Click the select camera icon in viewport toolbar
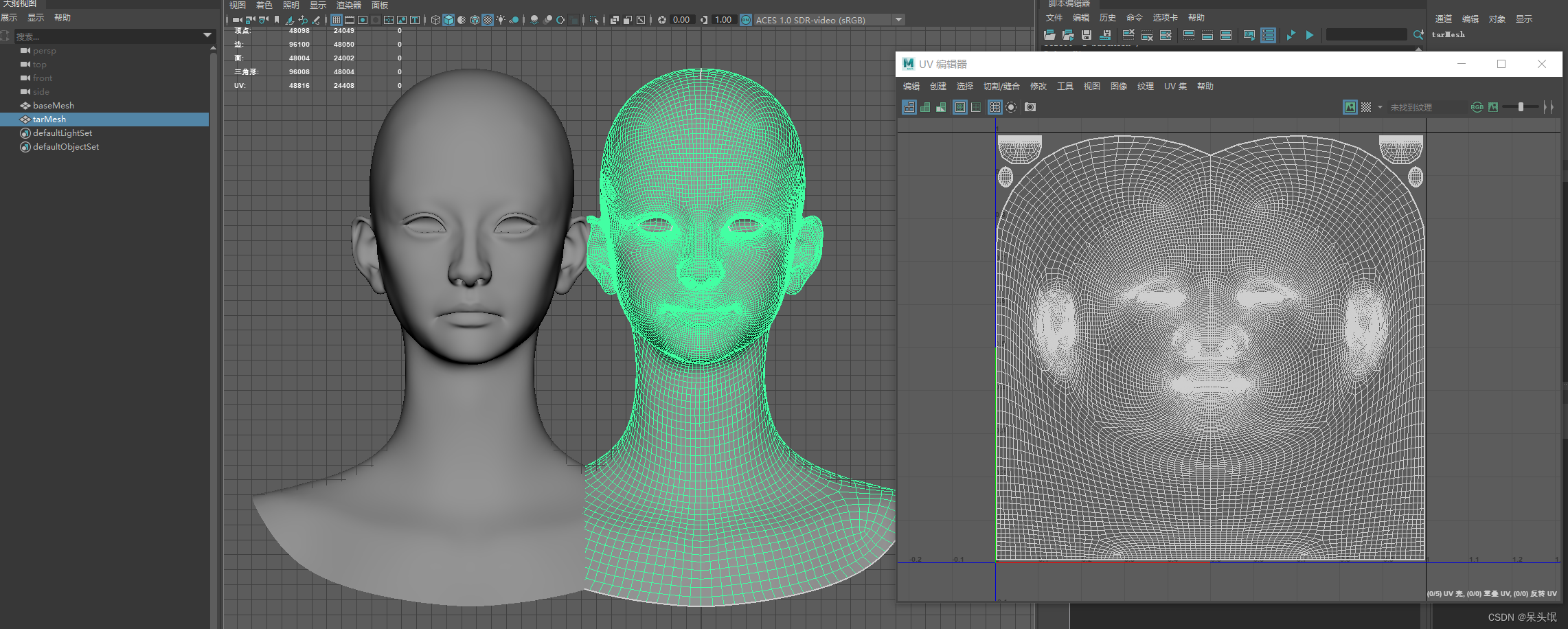The height and width of the screenshot is (629, 1568). 236,20
